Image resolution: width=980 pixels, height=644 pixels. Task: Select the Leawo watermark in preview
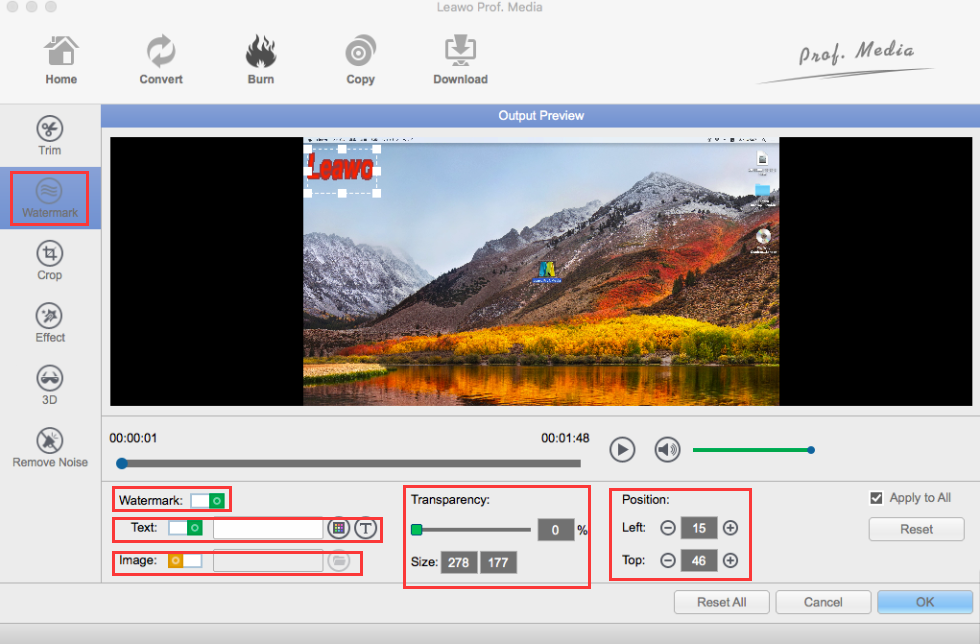coord(342,170)
